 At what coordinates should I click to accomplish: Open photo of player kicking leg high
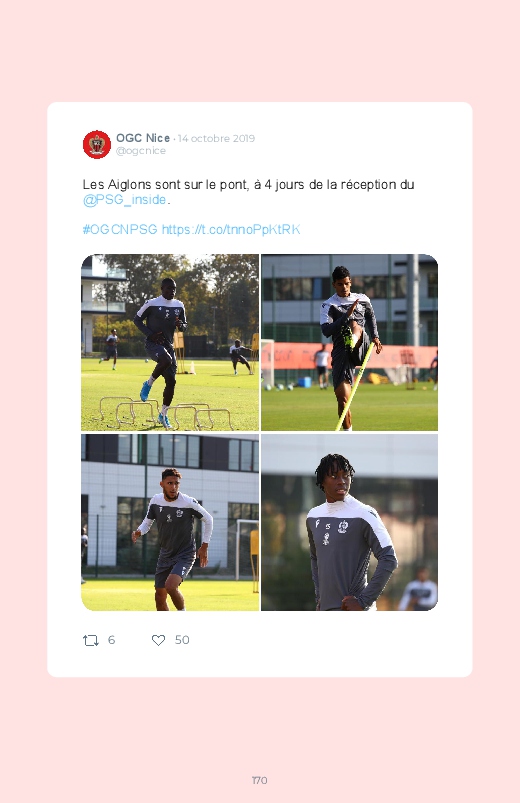349,343
